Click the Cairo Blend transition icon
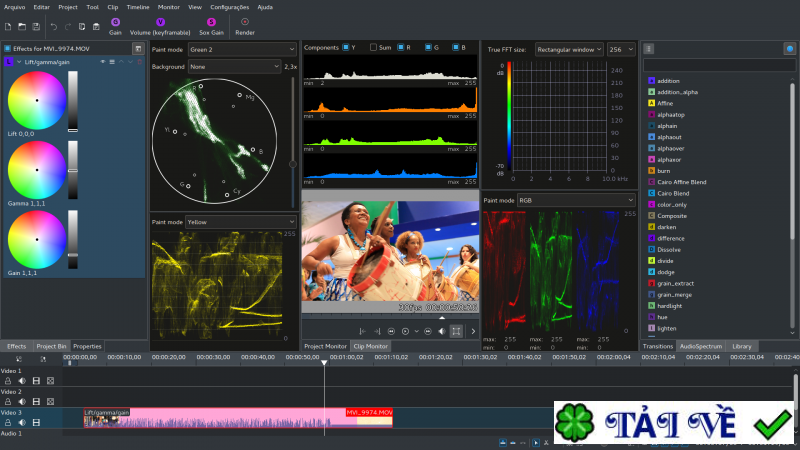Viewport: 800px width, 450px height. click(x=651, y=193)
